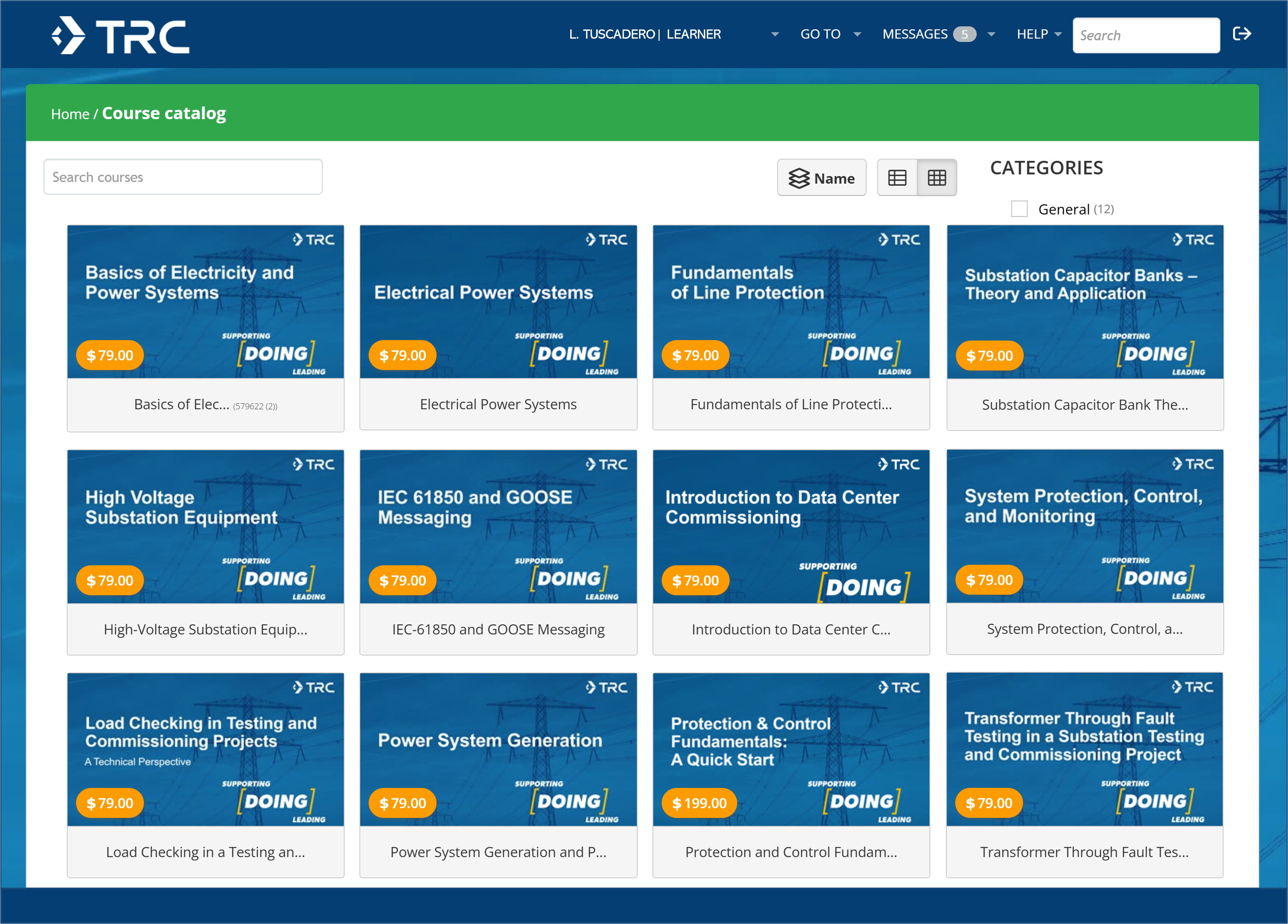Open the L. TUSCADERO | LEARNER menu
Screen dimensions: 1288x924
click(645, 34)
